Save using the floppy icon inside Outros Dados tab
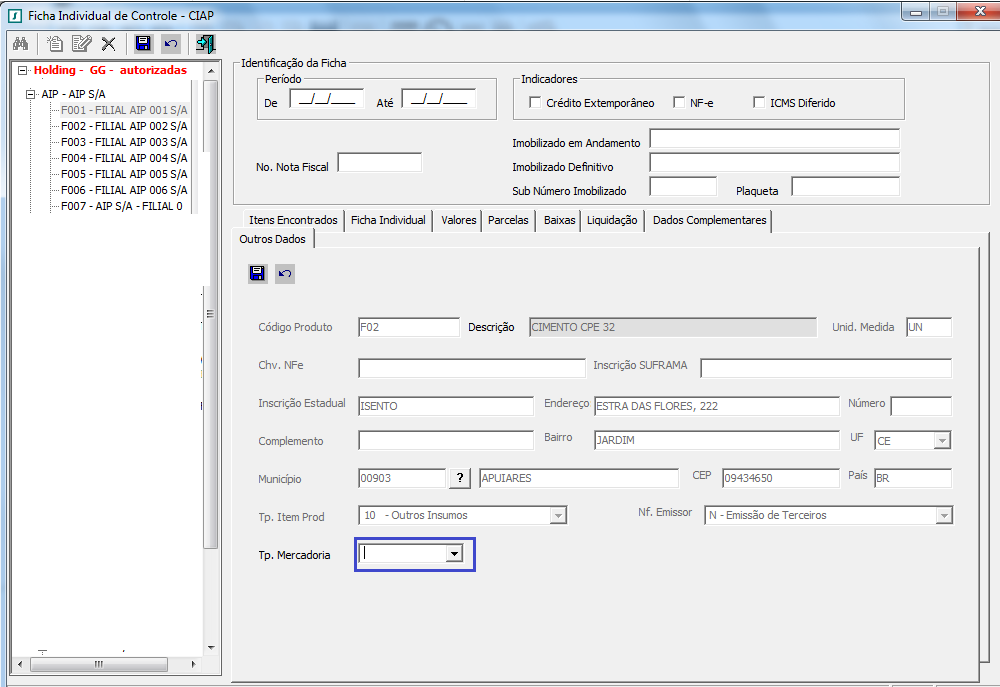 click(258, 274)
